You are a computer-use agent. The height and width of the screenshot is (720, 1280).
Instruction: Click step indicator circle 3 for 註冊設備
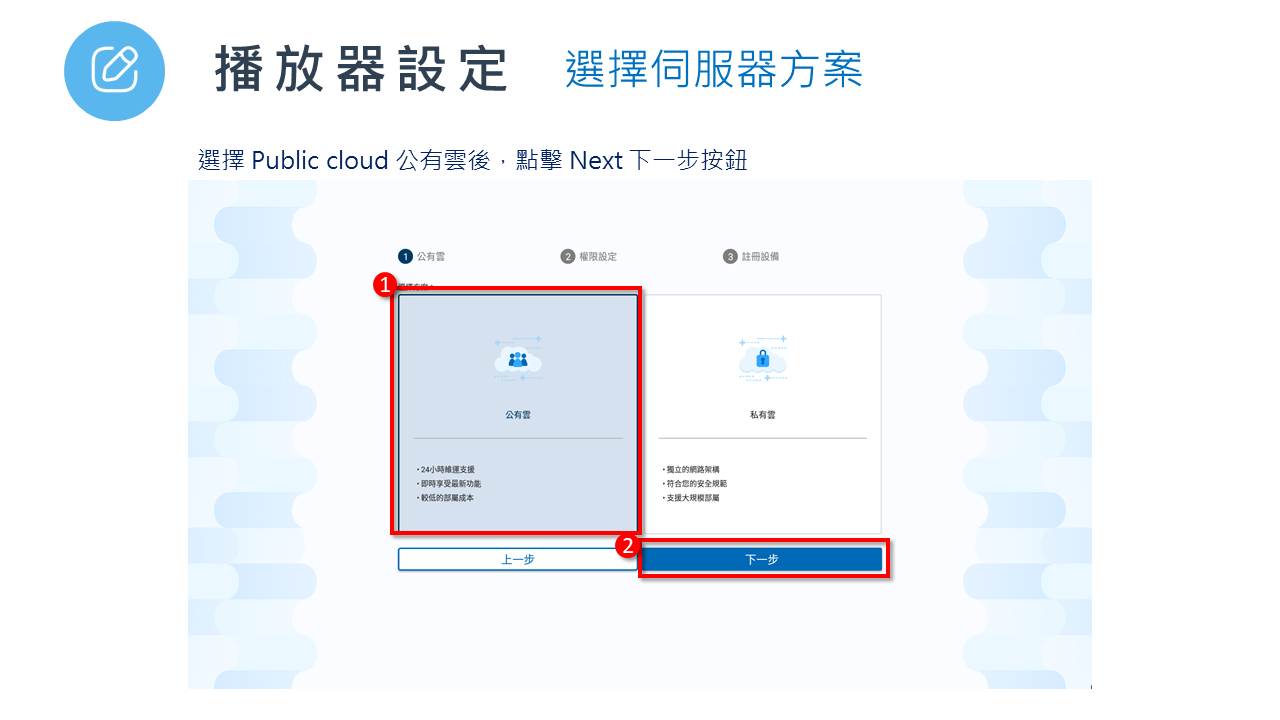point(731,256)
